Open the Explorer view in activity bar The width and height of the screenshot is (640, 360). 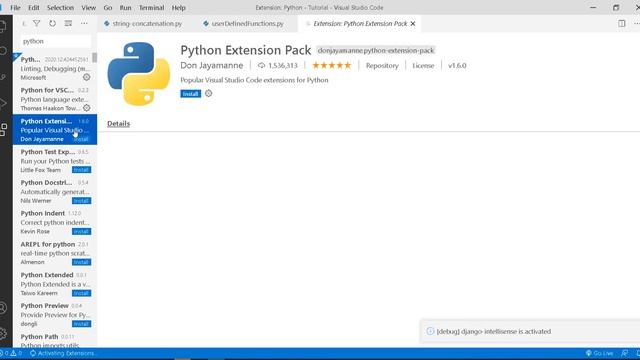click(3, 27)
